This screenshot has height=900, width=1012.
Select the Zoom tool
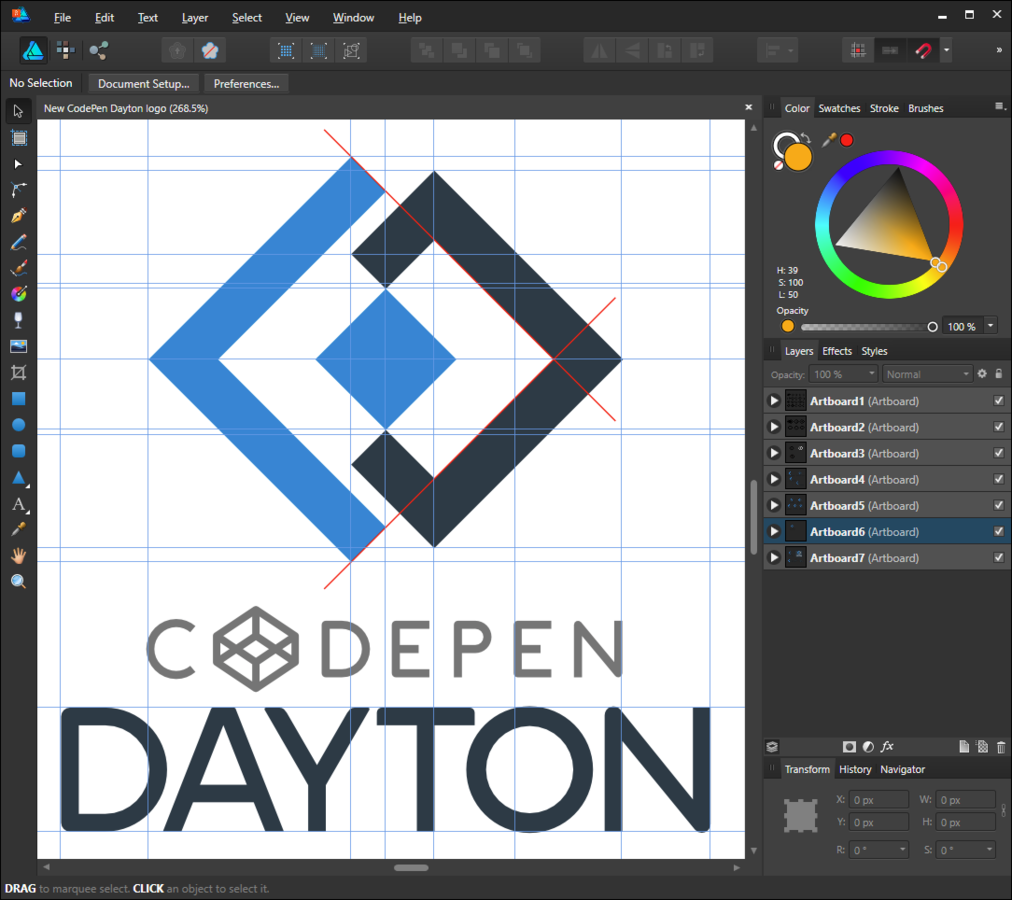[x=19, y=581]
